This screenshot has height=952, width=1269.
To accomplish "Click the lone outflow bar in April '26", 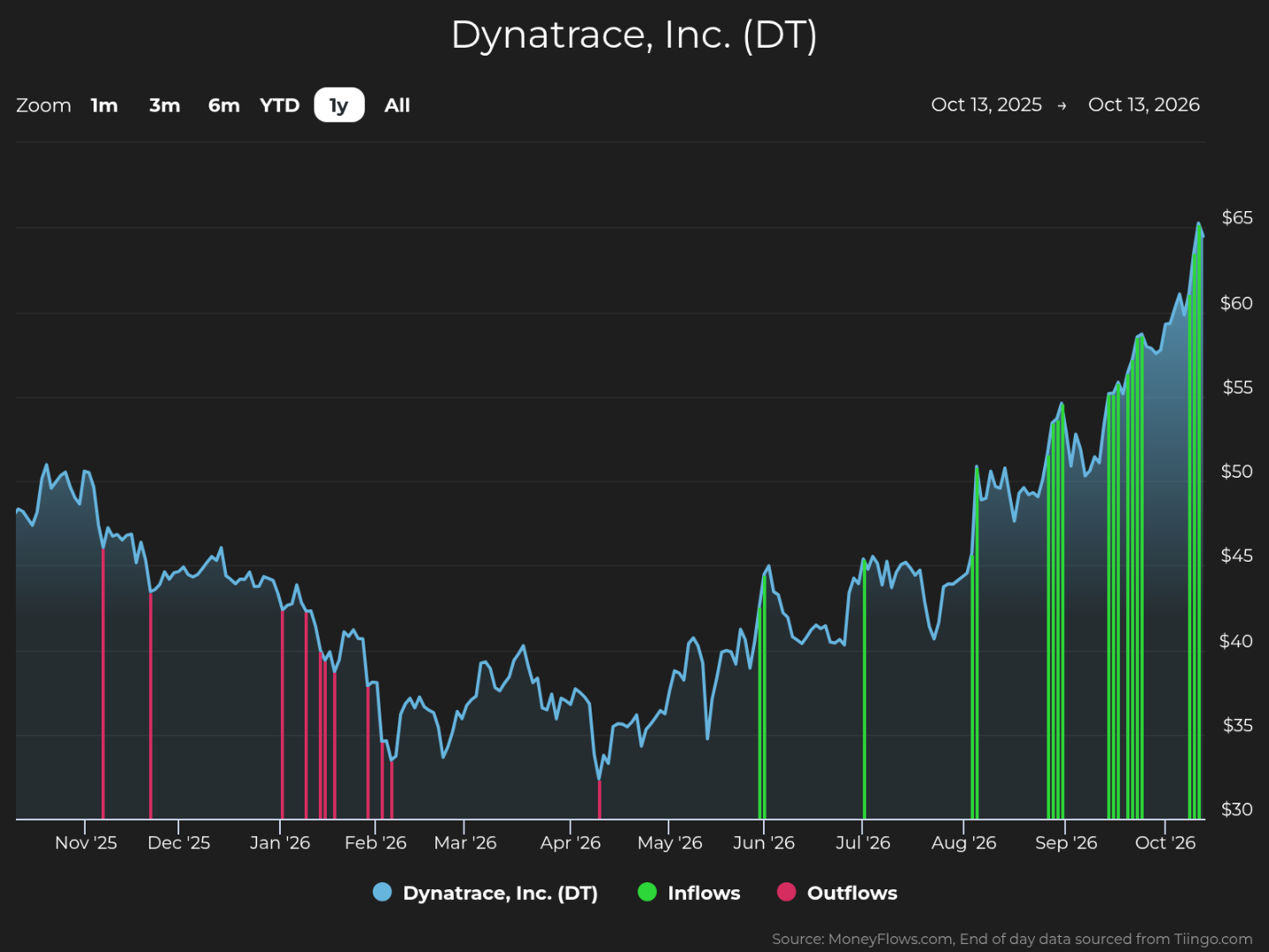I will (600, 799).
